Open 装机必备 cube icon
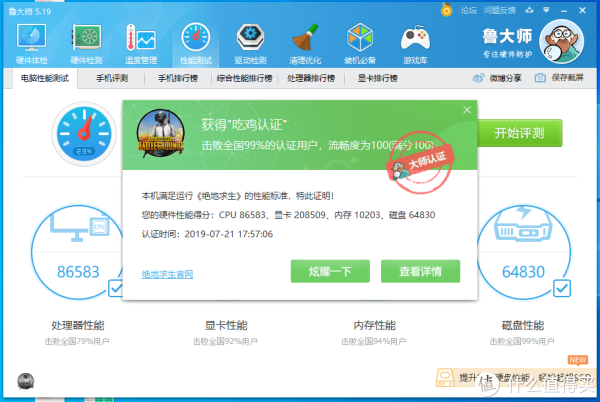The width and height of the screenshot is (600, 402). point(360,43)
